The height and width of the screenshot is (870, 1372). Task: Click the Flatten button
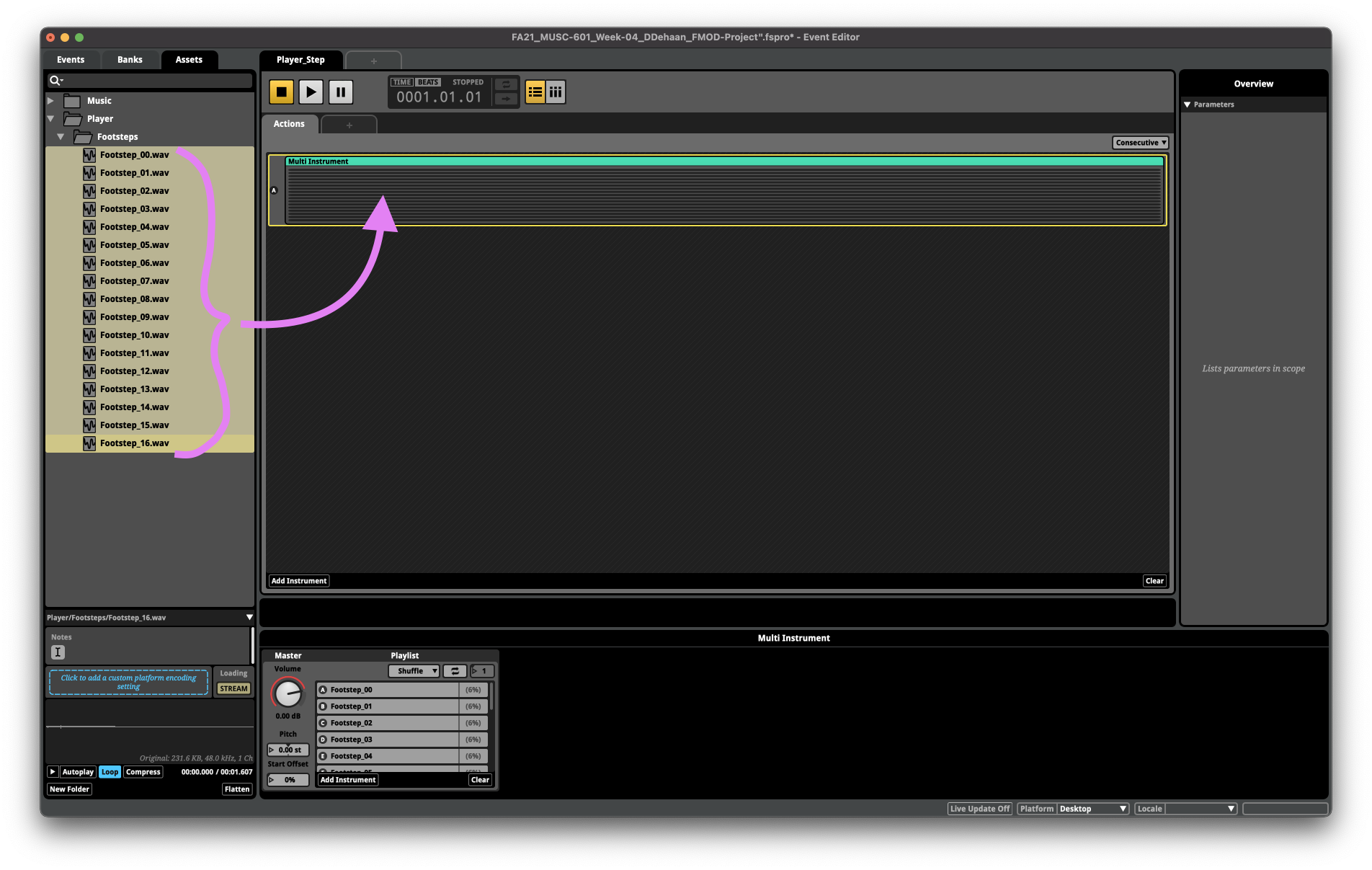pos(236,789)
